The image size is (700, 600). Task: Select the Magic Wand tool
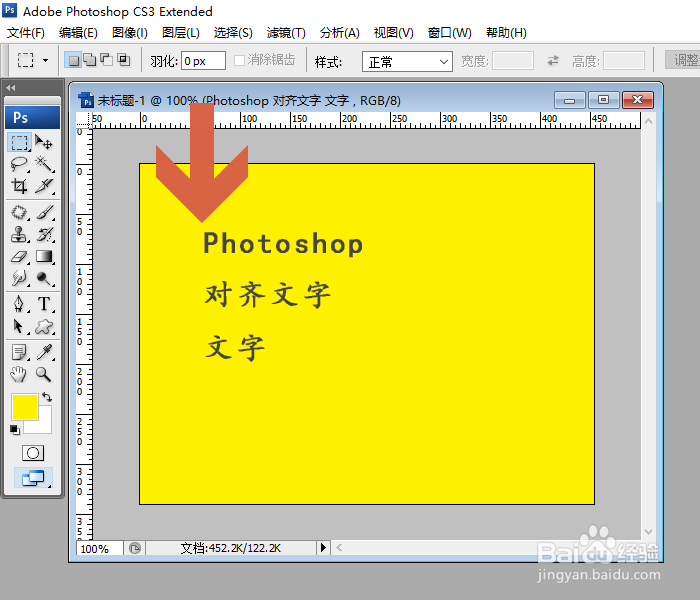(x=44, y=164)
